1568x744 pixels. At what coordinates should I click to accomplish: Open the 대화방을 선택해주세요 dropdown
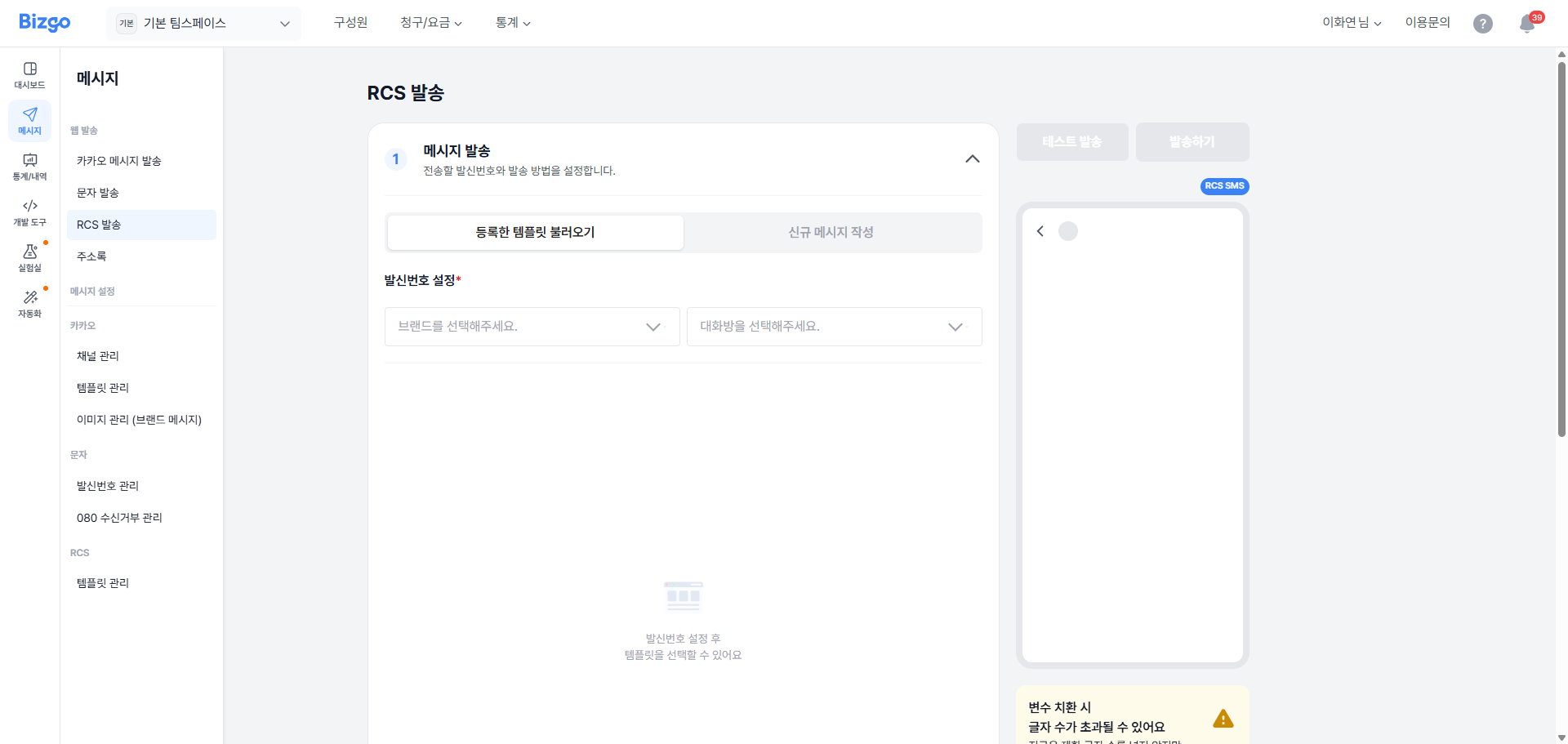[x=834, y=327]
